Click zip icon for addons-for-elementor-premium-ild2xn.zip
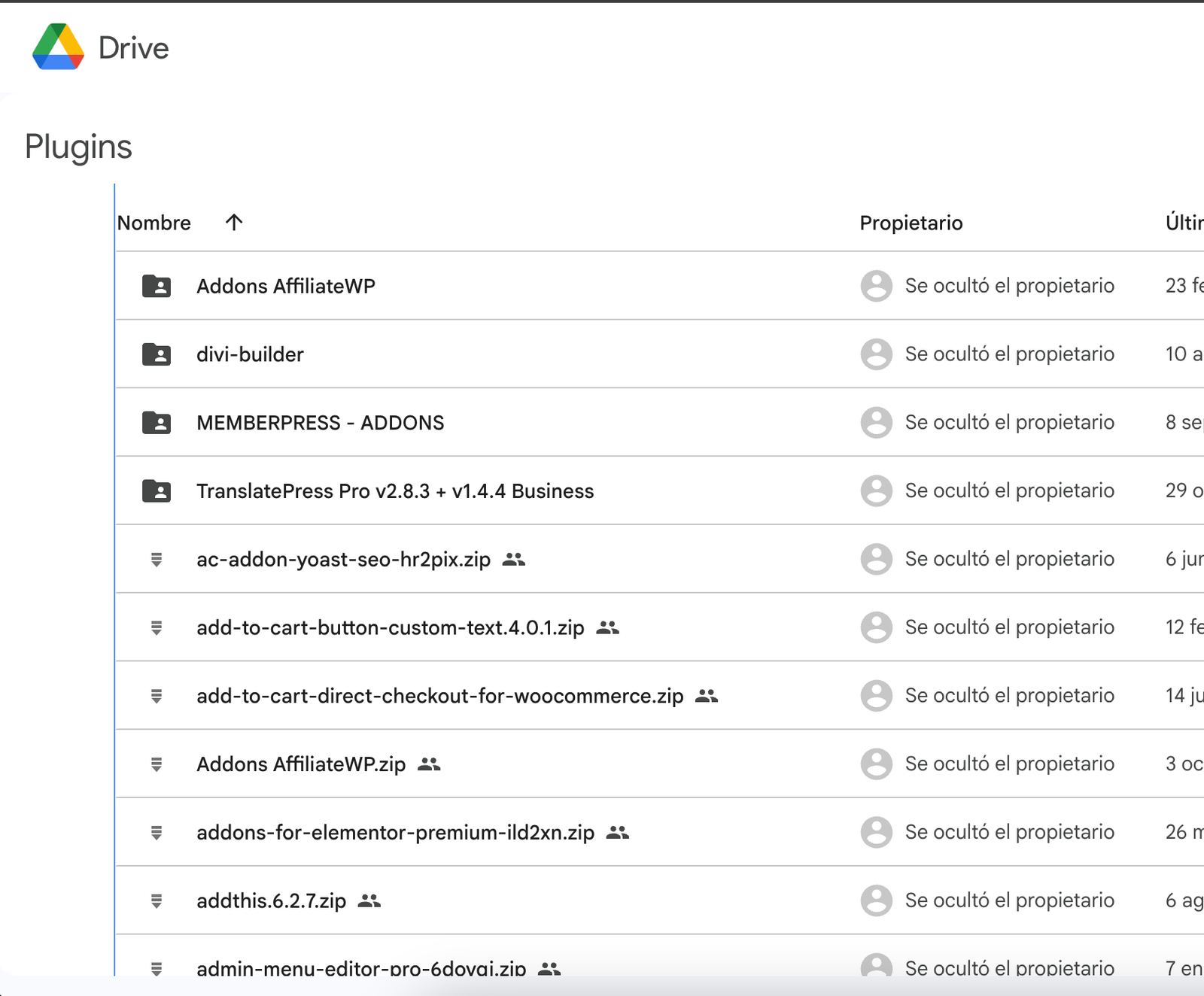 [157, 833]
